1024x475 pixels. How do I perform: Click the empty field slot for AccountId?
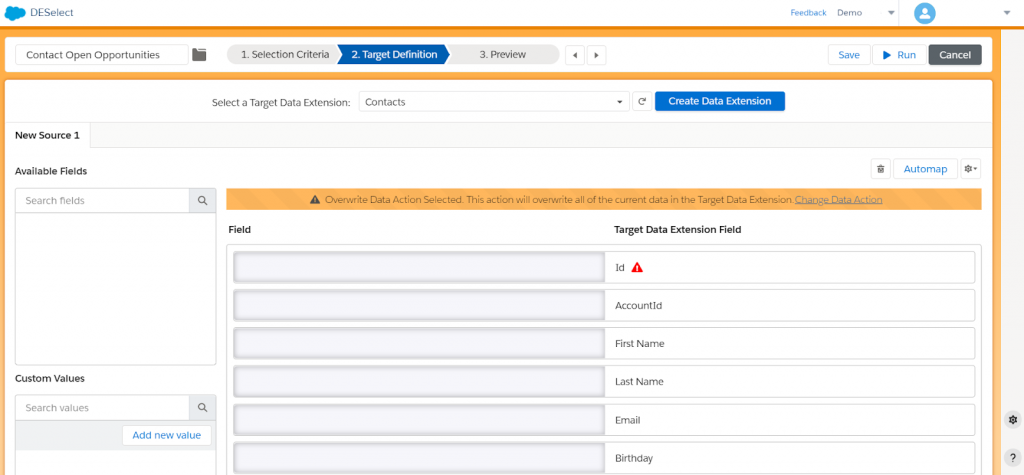(419, 305)
